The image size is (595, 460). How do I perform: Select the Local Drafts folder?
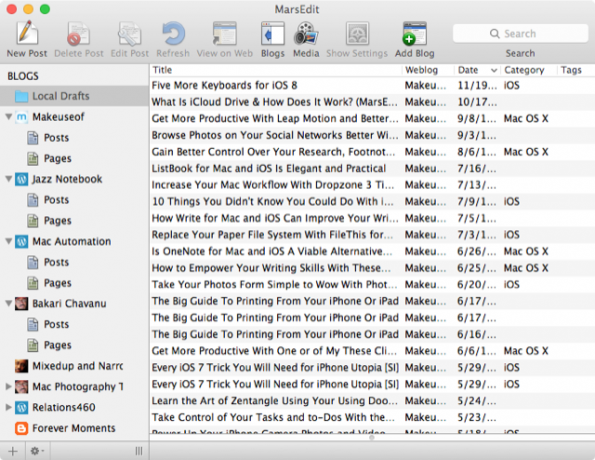coord(74,96)
